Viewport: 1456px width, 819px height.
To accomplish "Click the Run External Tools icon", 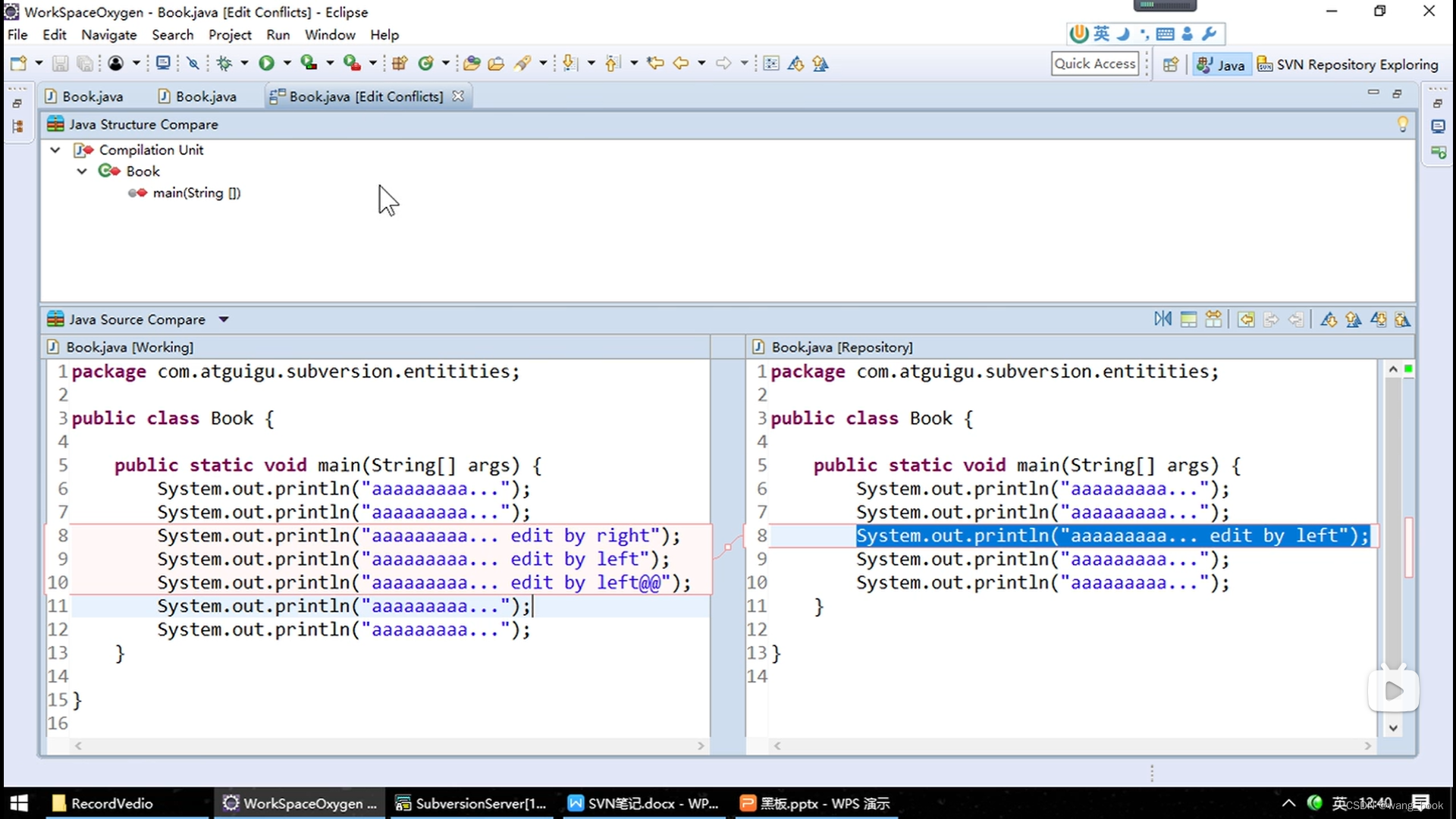I will coord(351,64).
